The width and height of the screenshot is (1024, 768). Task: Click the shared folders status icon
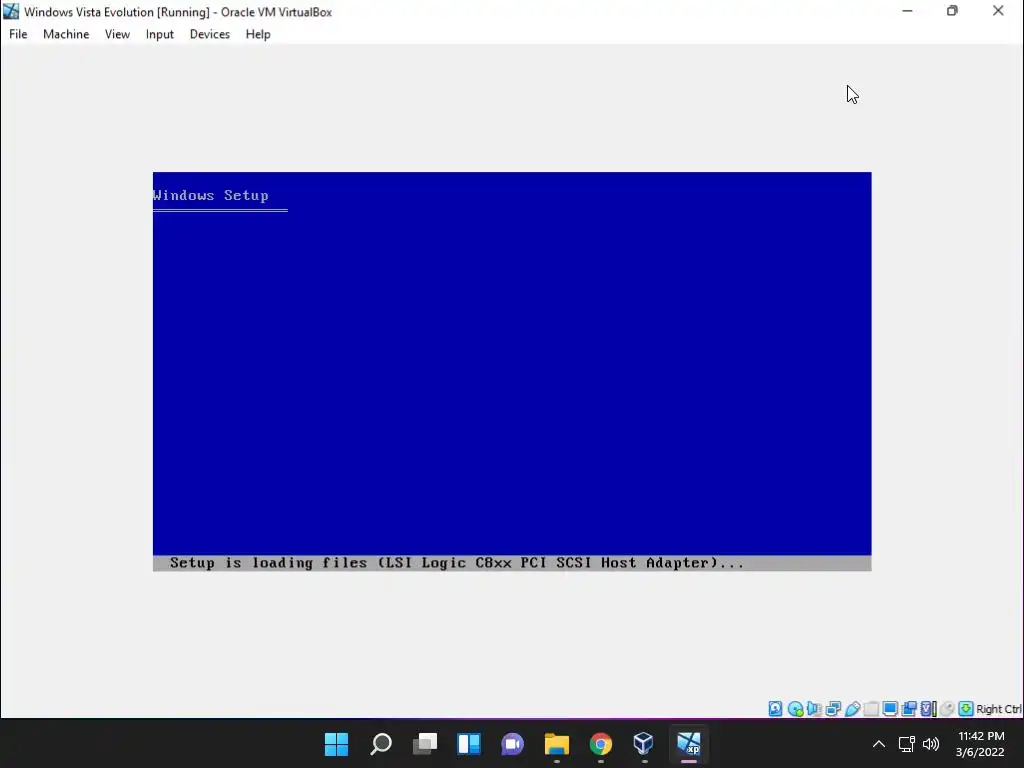click(871, 709)
